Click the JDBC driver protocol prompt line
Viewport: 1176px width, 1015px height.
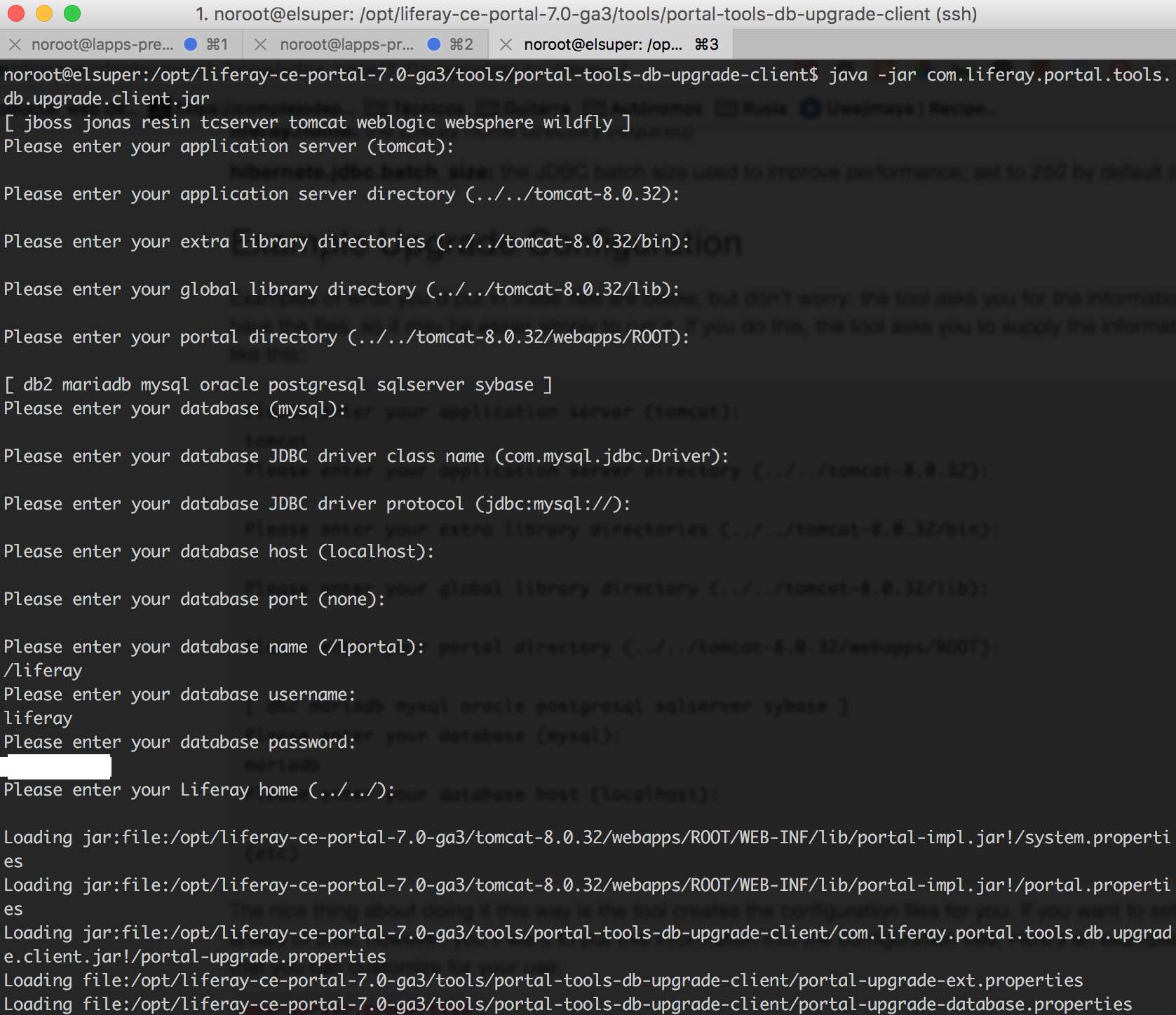pyautogui.click(x=317, y=504)
